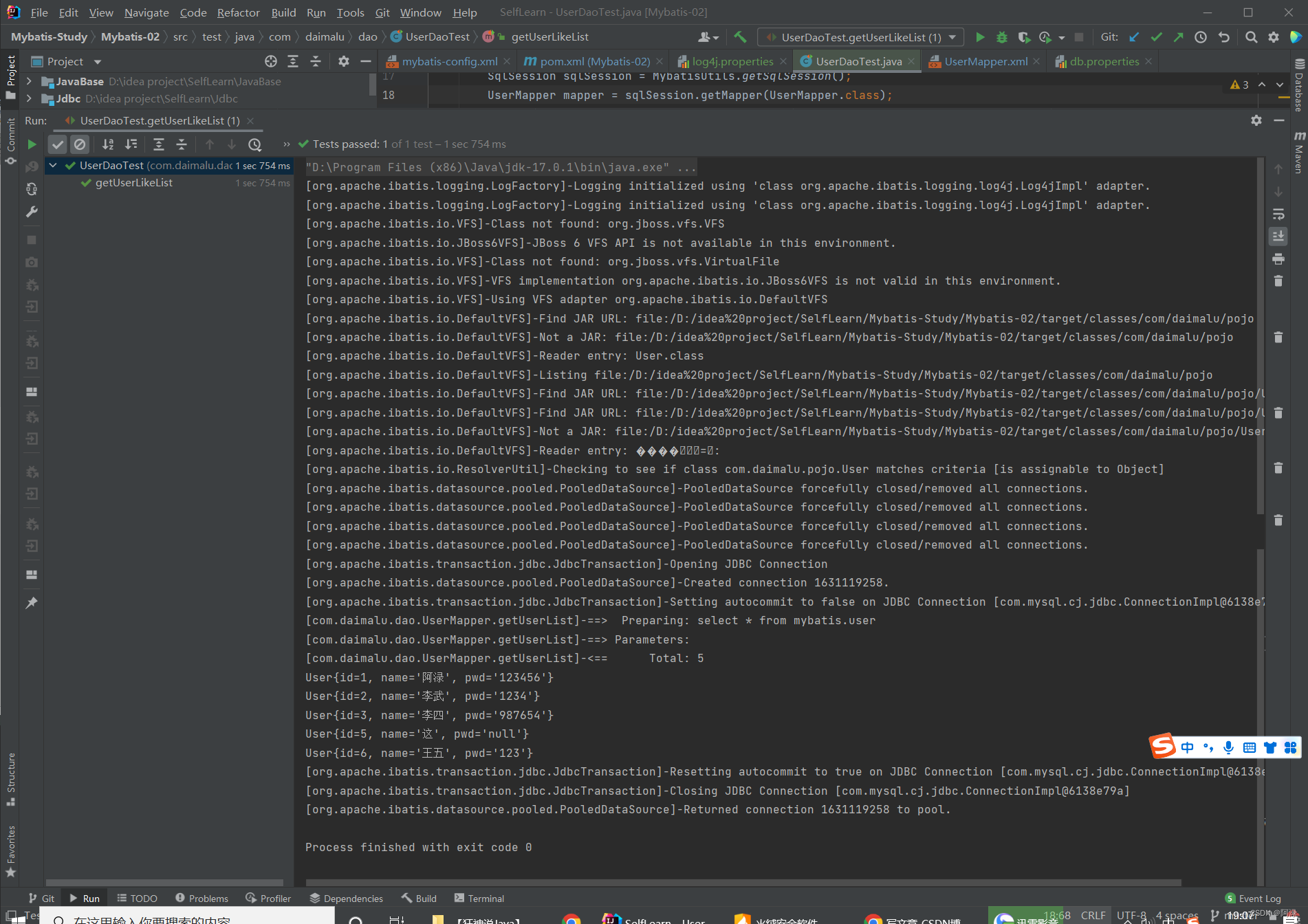Run with coverage icon in toolbar
Screen dimensions: 1308x924
tap(1024, 37)
